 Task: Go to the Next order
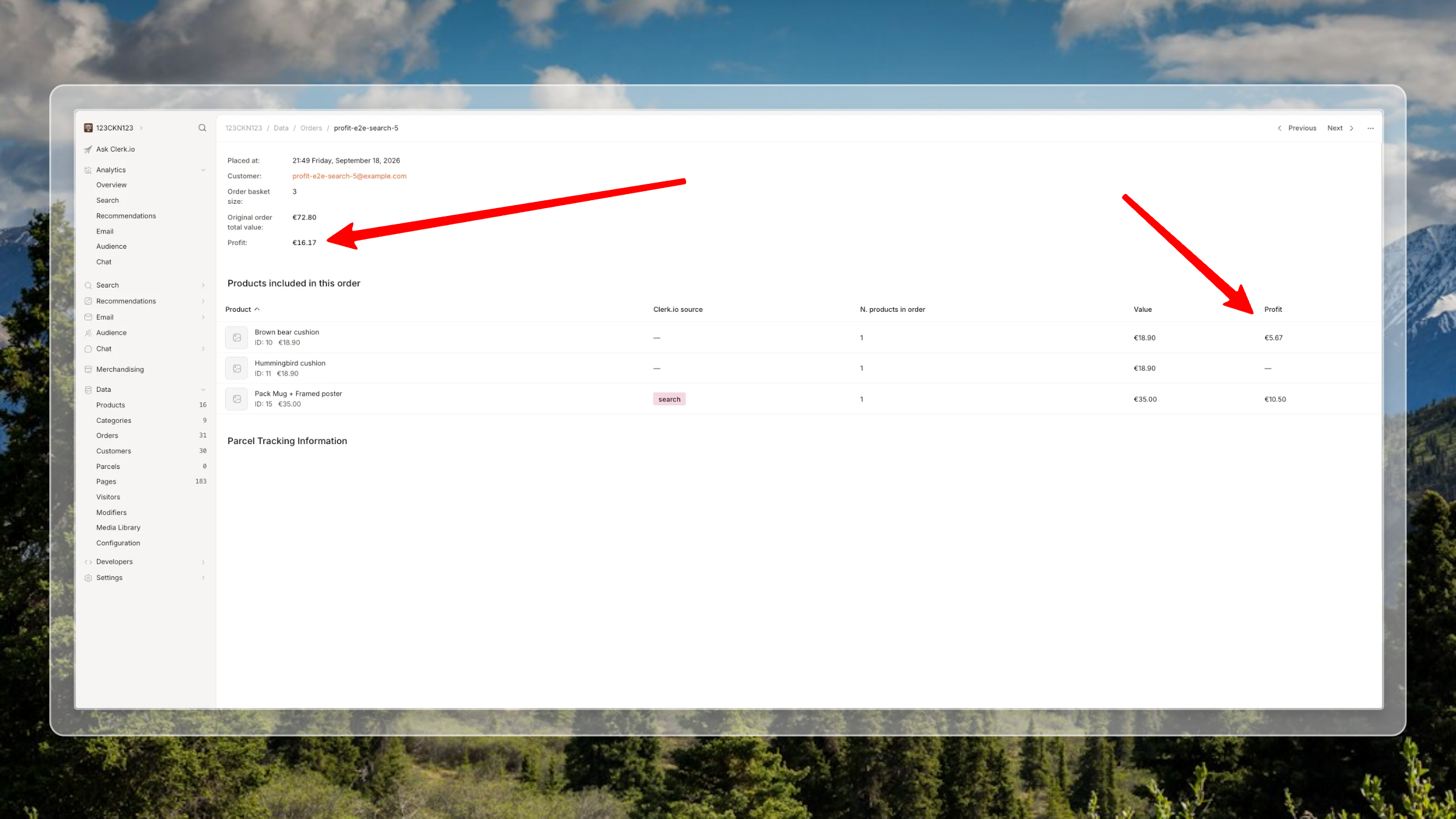1341,128
